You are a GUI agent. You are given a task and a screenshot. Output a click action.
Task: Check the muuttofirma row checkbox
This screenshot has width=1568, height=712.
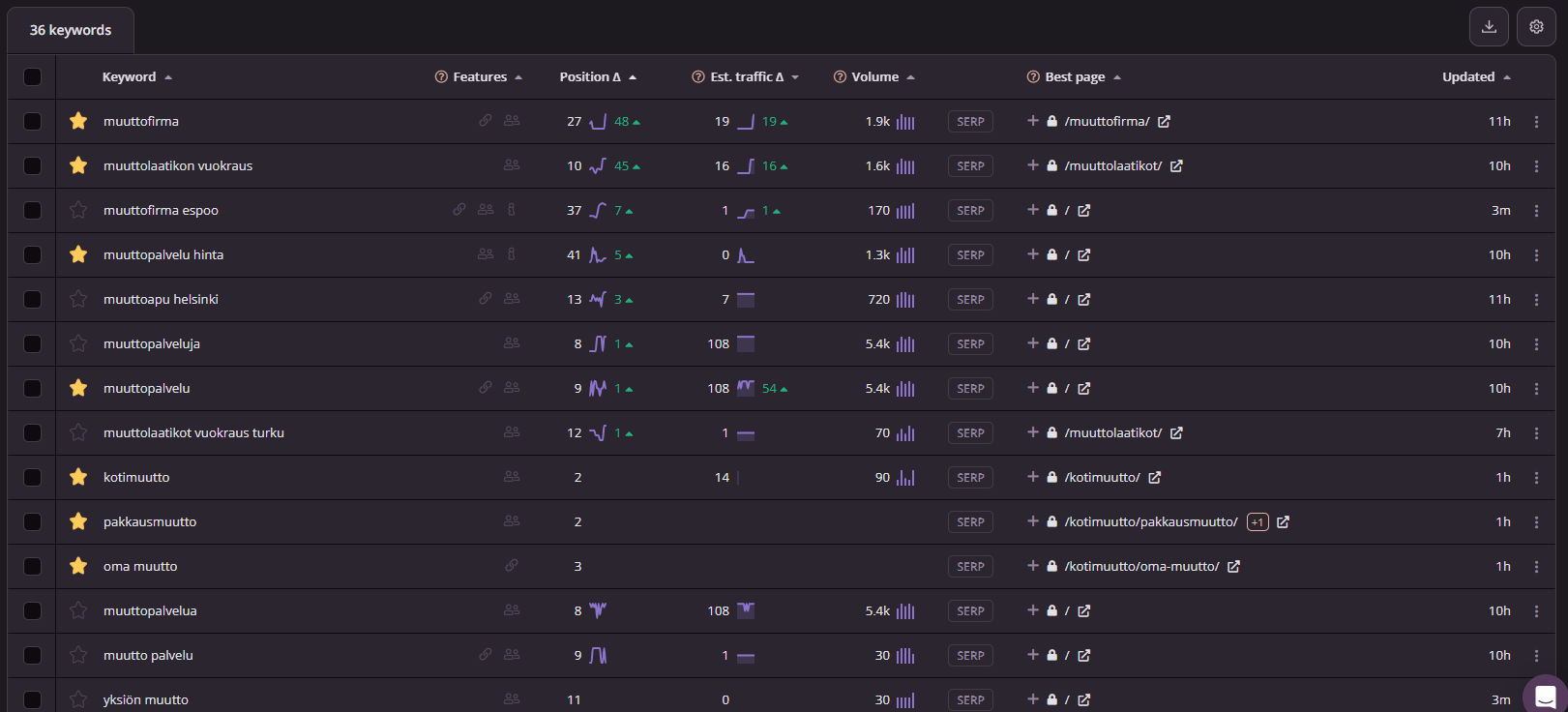point(33,122)
